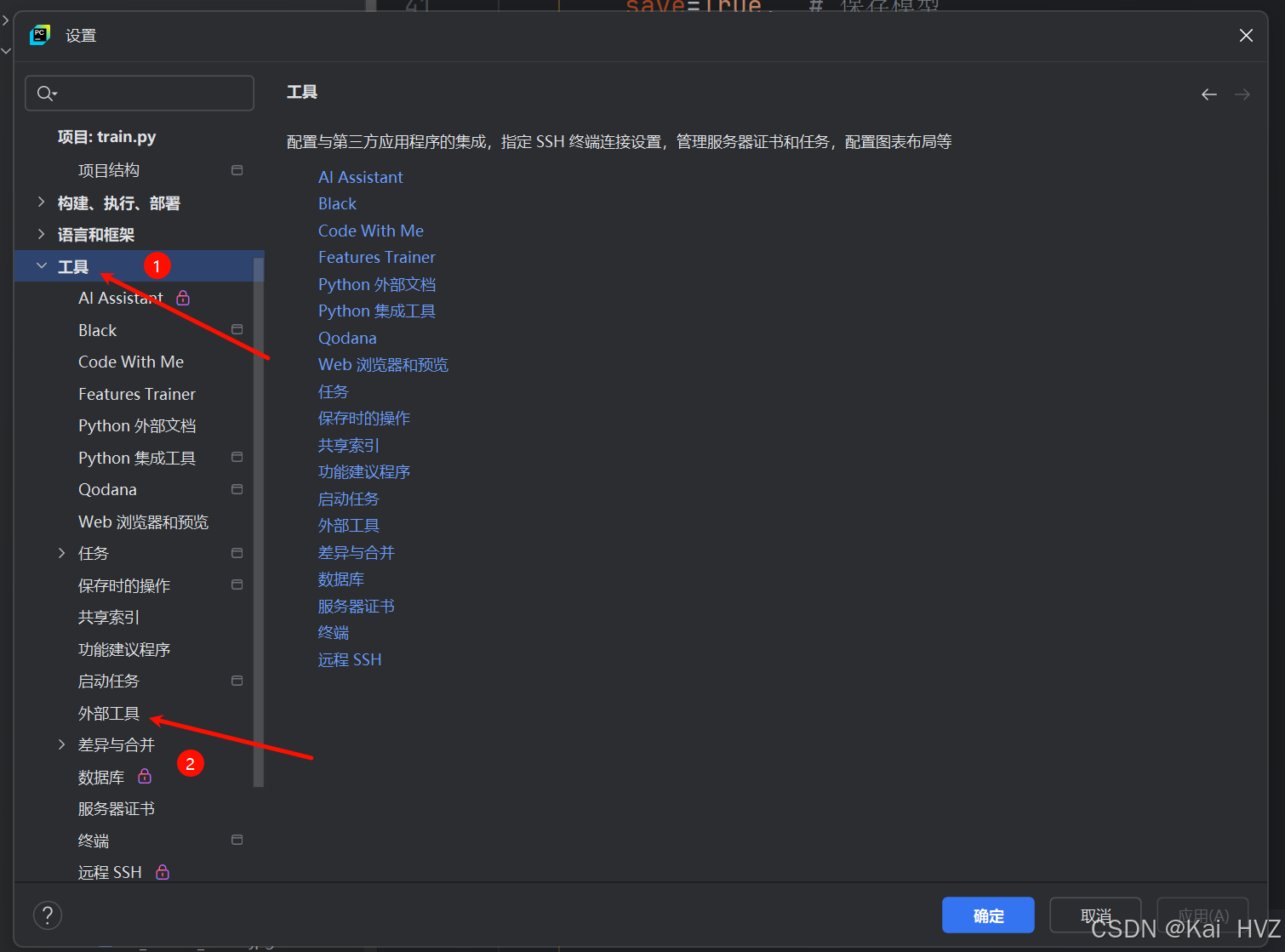Screen dimensions: 1285x952
Task: Click lock icon beside AI Assistant
Action: point(183,298)
